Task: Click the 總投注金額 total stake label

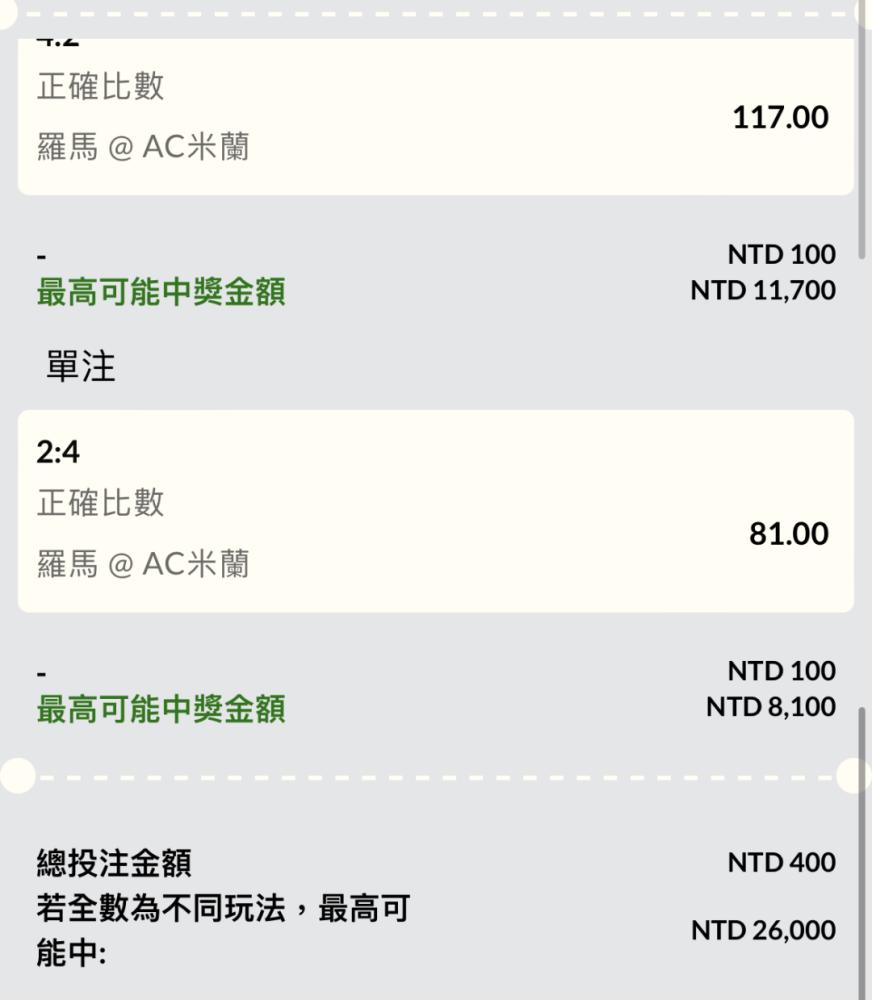Action: click(114, 863)
